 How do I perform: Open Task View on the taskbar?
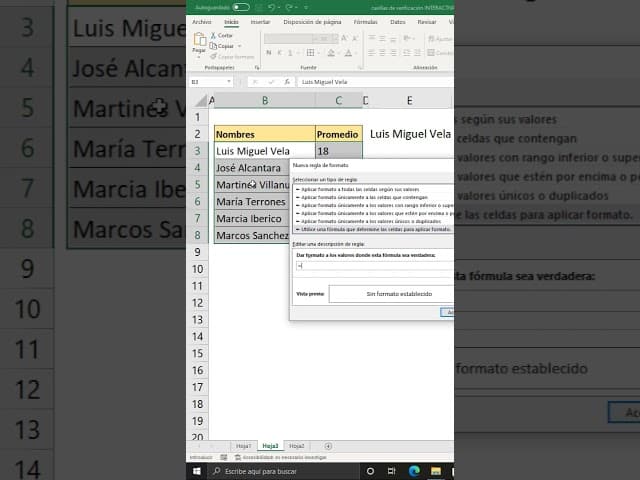391,471
